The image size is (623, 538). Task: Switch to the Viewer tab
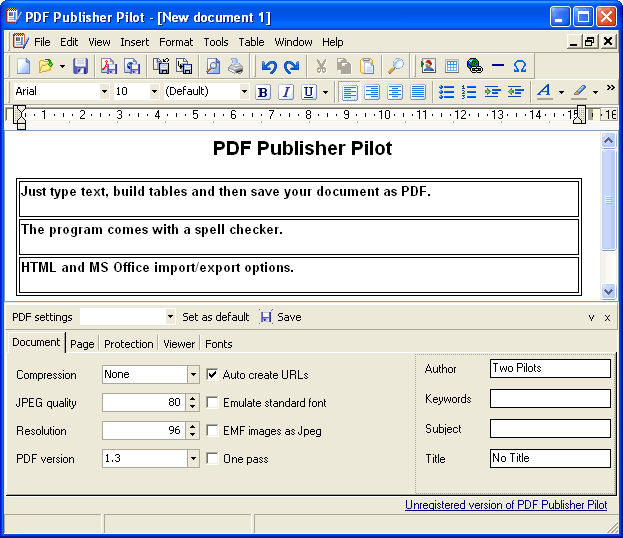(x=179, y=344)
